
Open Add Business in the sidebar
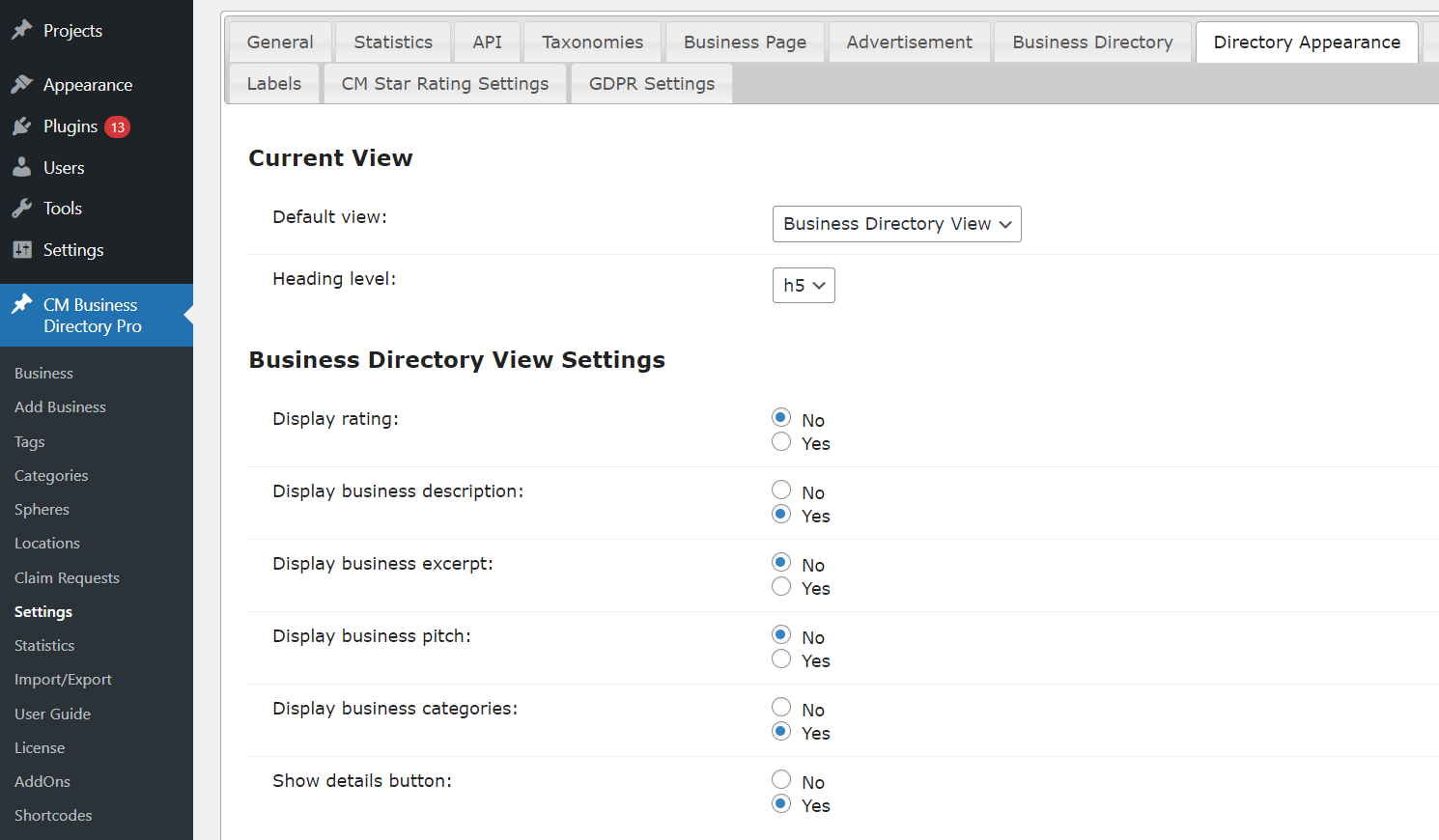click(x=60, y=407)
